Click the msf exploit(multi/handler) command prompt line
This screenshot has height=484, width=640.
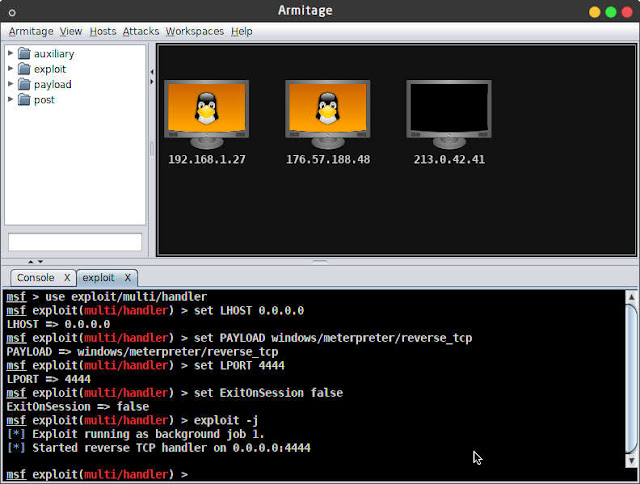(97, 475)
